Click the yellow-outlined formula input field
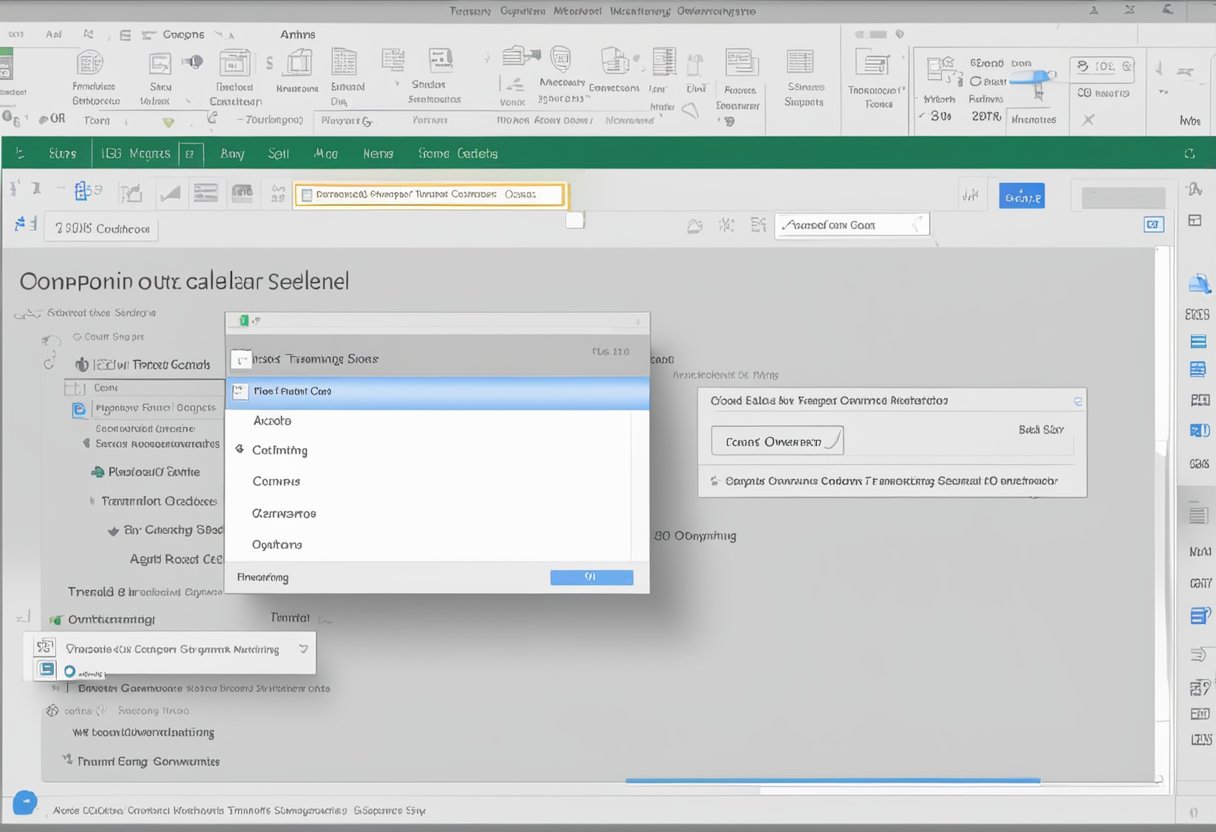Image resolution: width=1216 pixels, height=832 pixels. [430, 195]
